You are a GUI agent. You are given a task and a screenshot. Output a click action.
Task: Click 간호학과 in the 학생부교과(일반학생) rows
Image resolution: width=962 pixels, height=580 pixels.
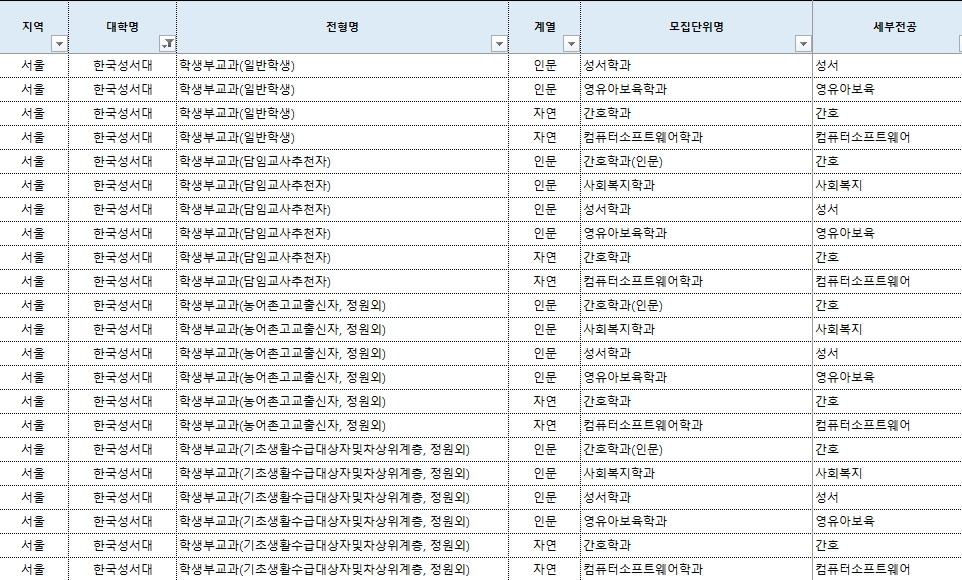coord(607,113)
